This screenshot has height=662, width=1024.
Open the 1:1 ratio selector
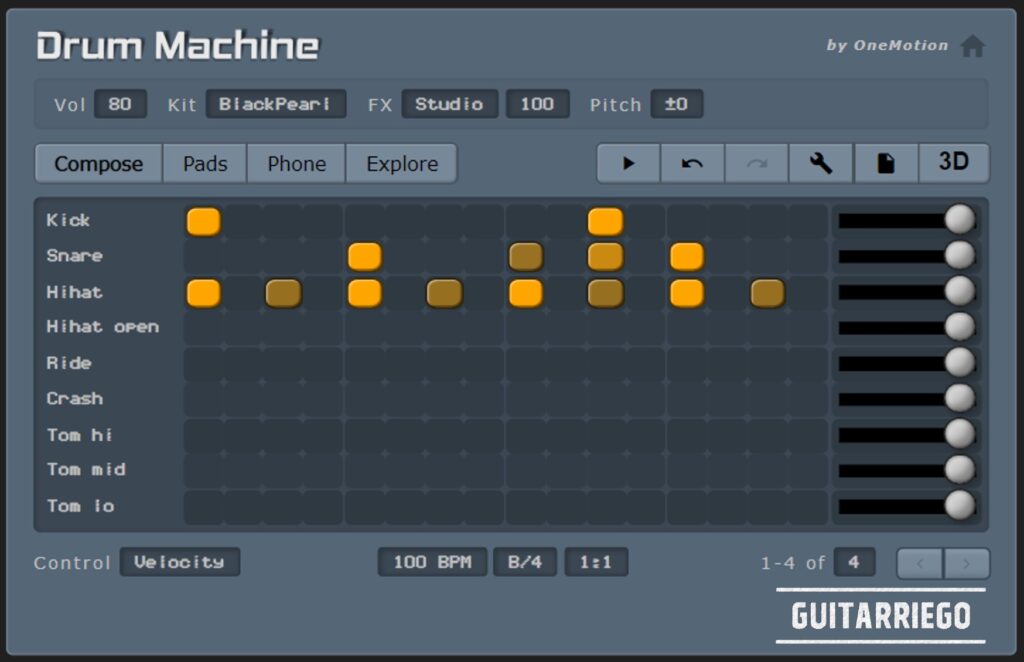(596, 562)
